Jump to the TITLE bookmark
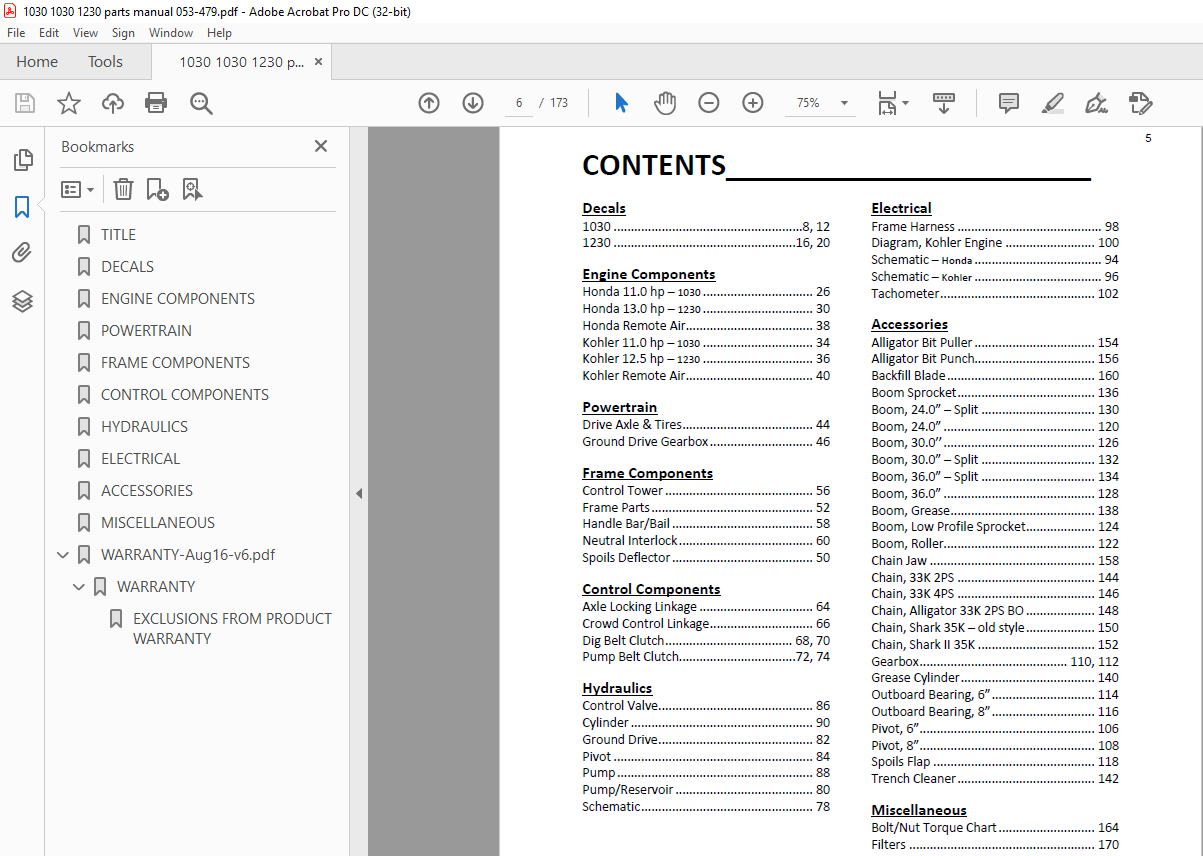 [x=118, y=234]
